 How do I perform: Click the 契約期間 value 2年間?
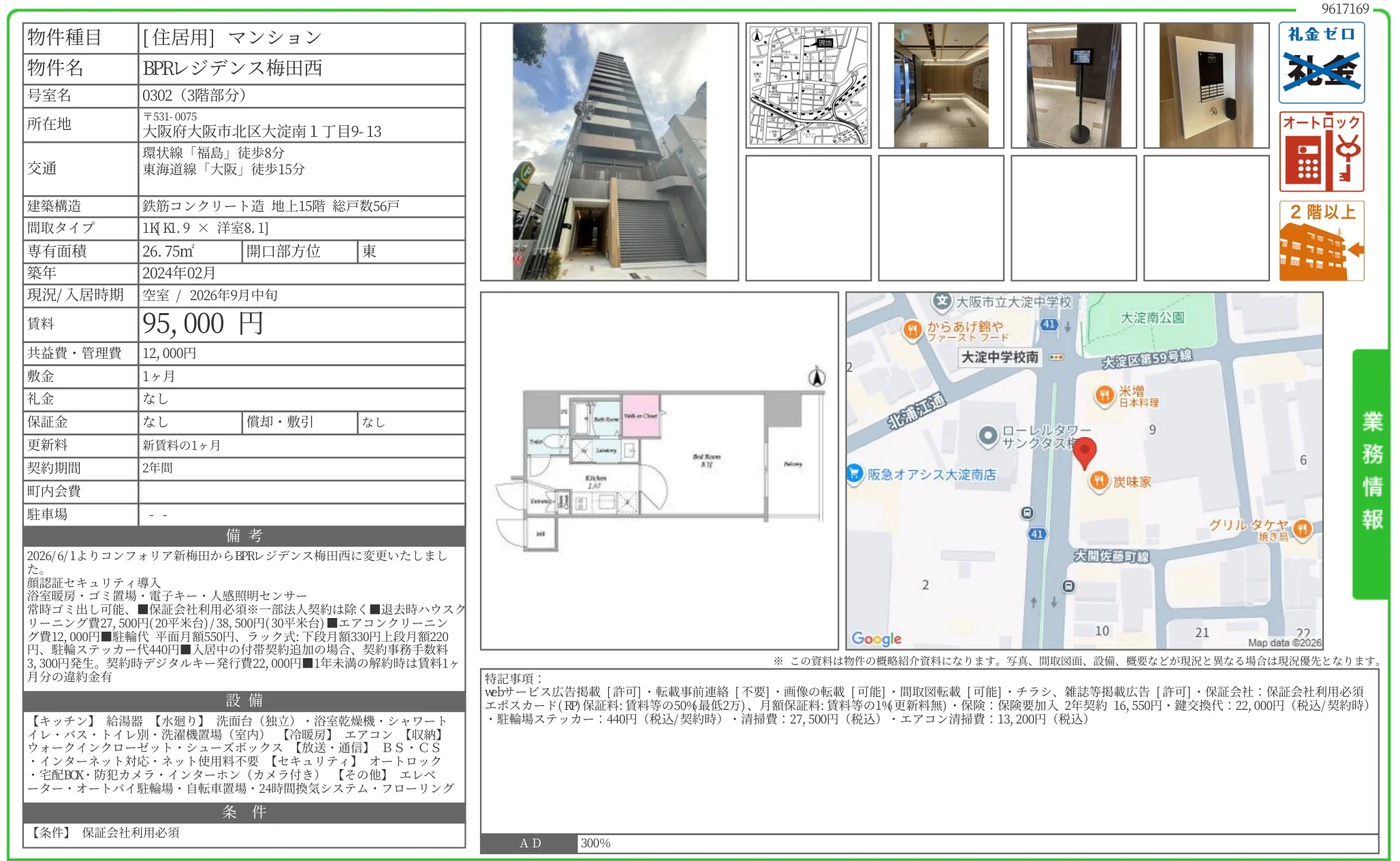click(157, 468)
